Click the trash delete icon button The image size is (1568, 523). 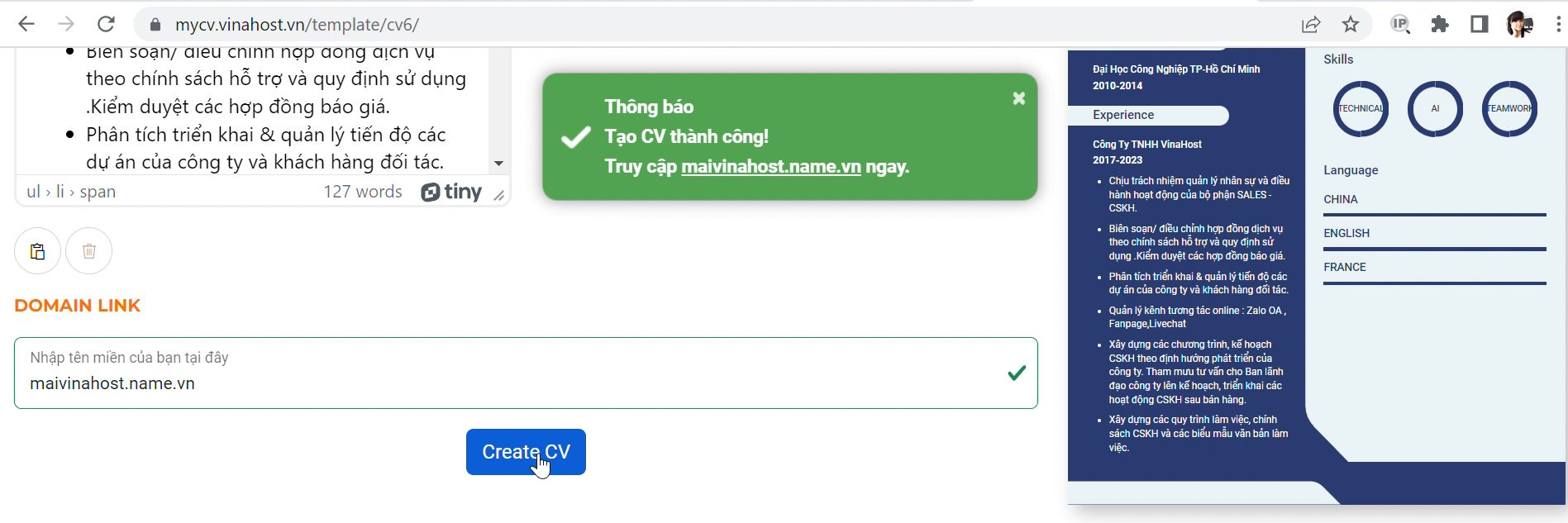click(89, 251)
